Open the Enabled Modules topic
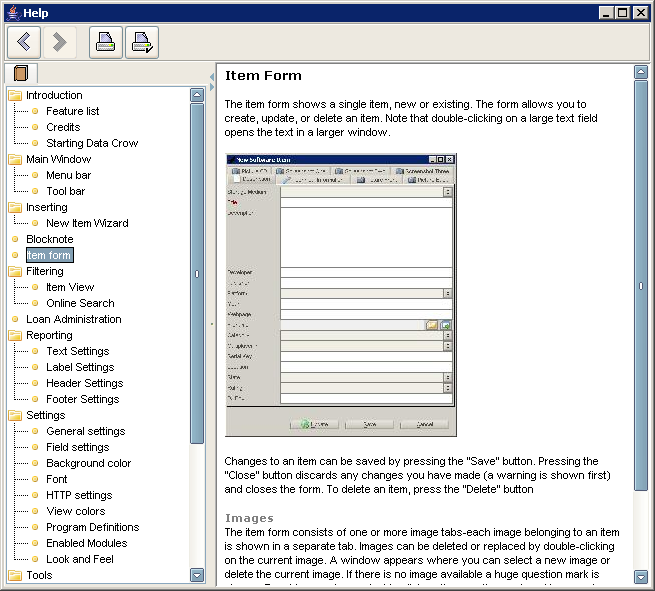The width and height of the screenshot is (655, 591). tap(87, 543)
